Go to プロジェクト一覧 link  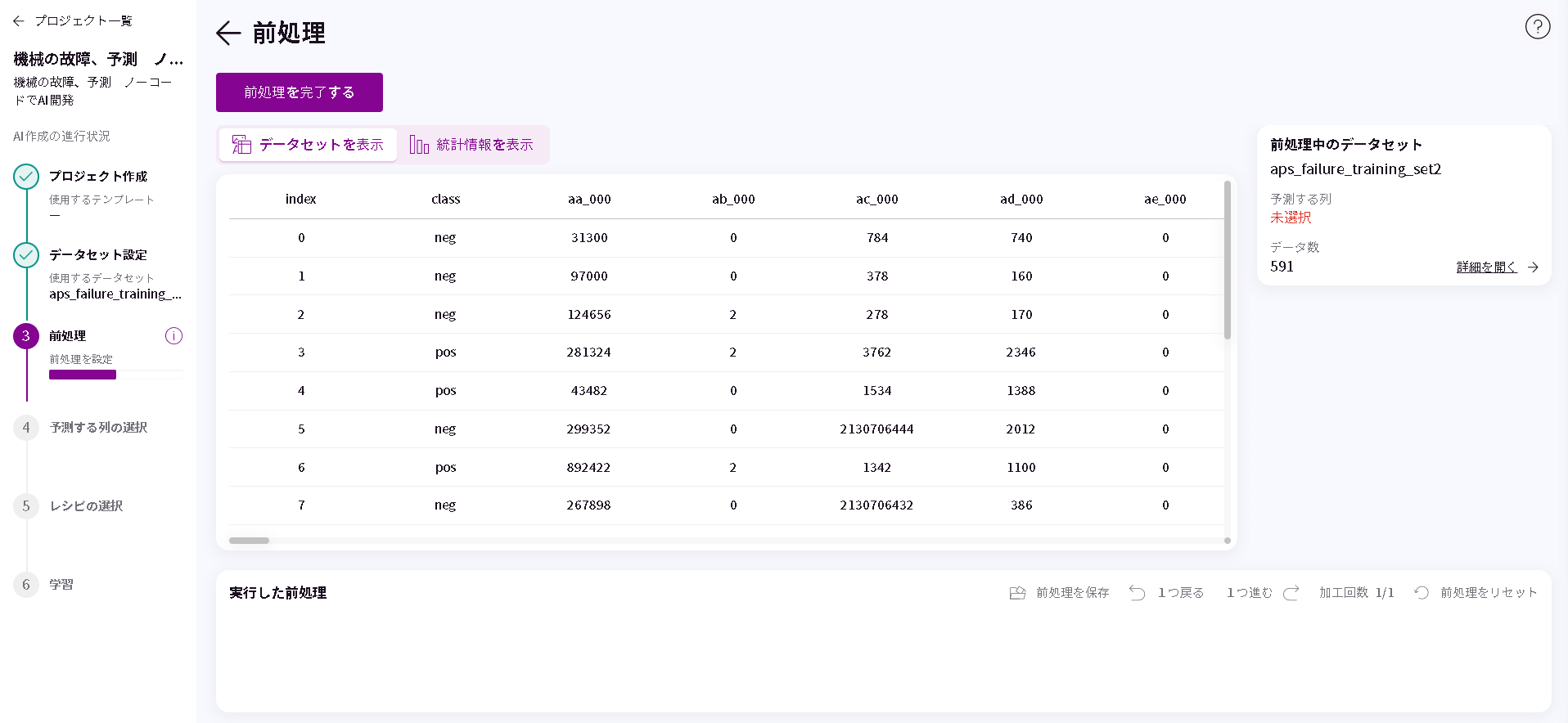pos(83,21)
